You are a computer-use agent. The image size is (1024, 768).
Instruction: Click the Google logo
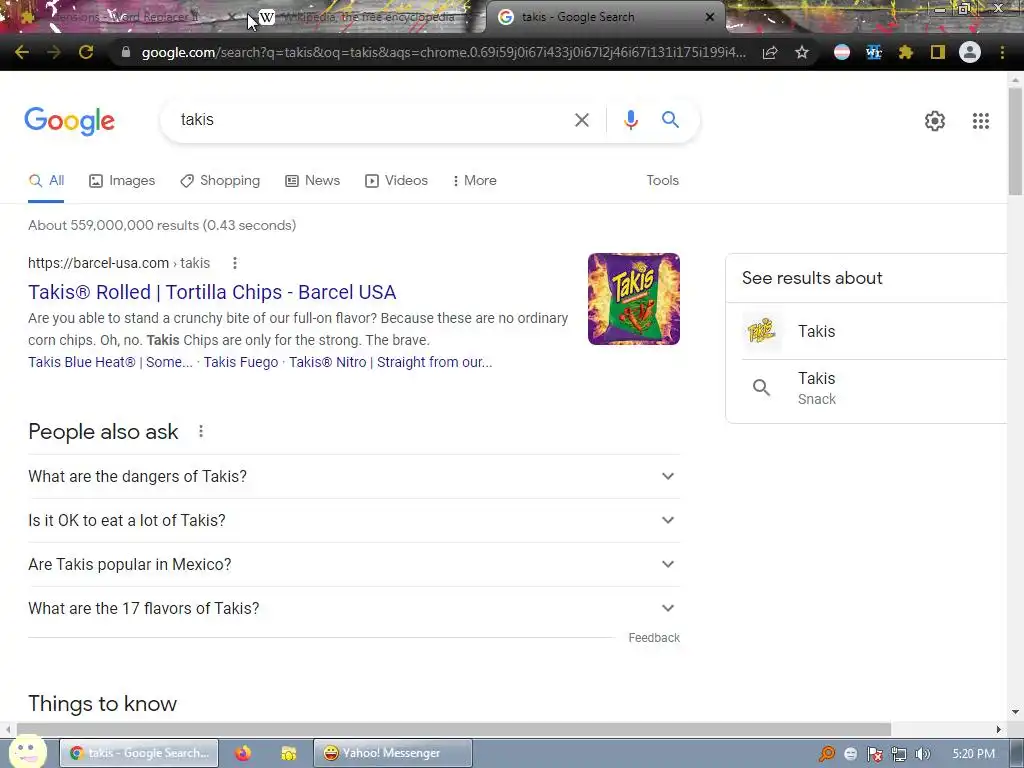click(69, 121)
